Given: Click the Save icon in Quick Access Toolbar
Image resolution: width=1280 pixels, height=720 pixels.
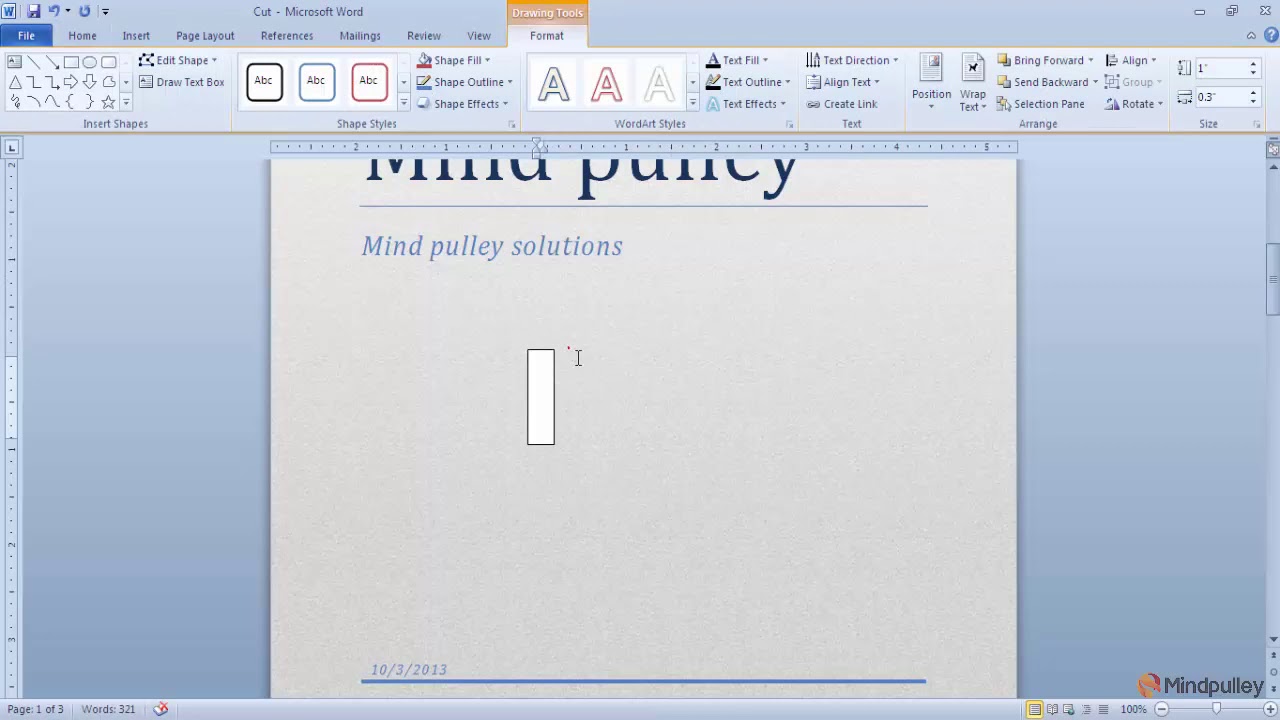Looking at the screenshot, I should point(33,11).
